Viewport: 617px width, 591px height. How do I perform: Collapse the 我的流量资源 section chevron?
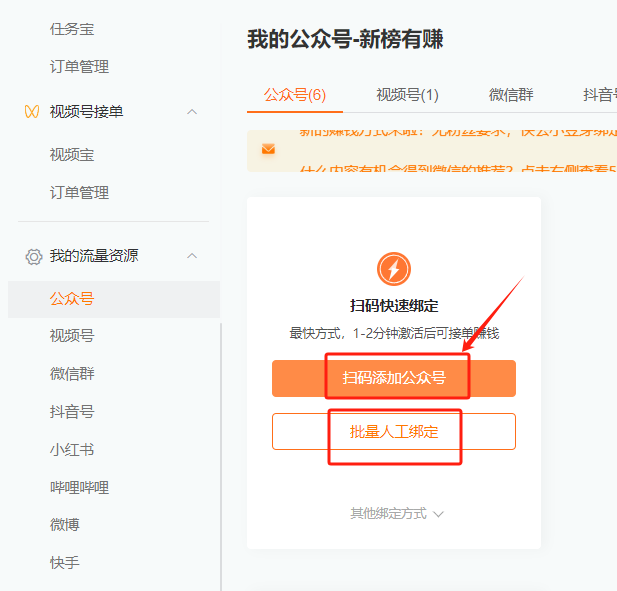pyautogui.click(x=192, y=256)
